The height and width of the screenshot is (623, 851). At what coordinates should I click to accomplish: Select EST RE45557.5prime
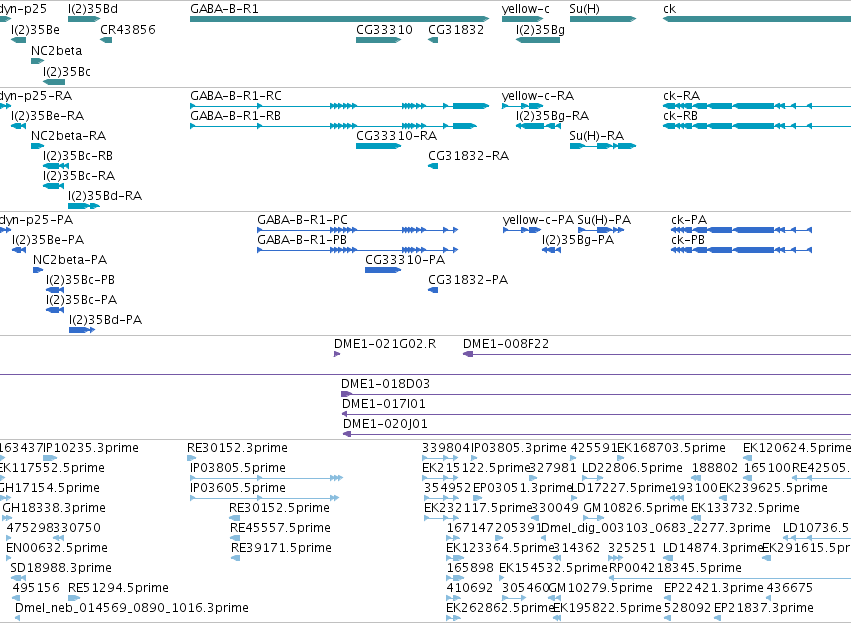pos(281,529)
